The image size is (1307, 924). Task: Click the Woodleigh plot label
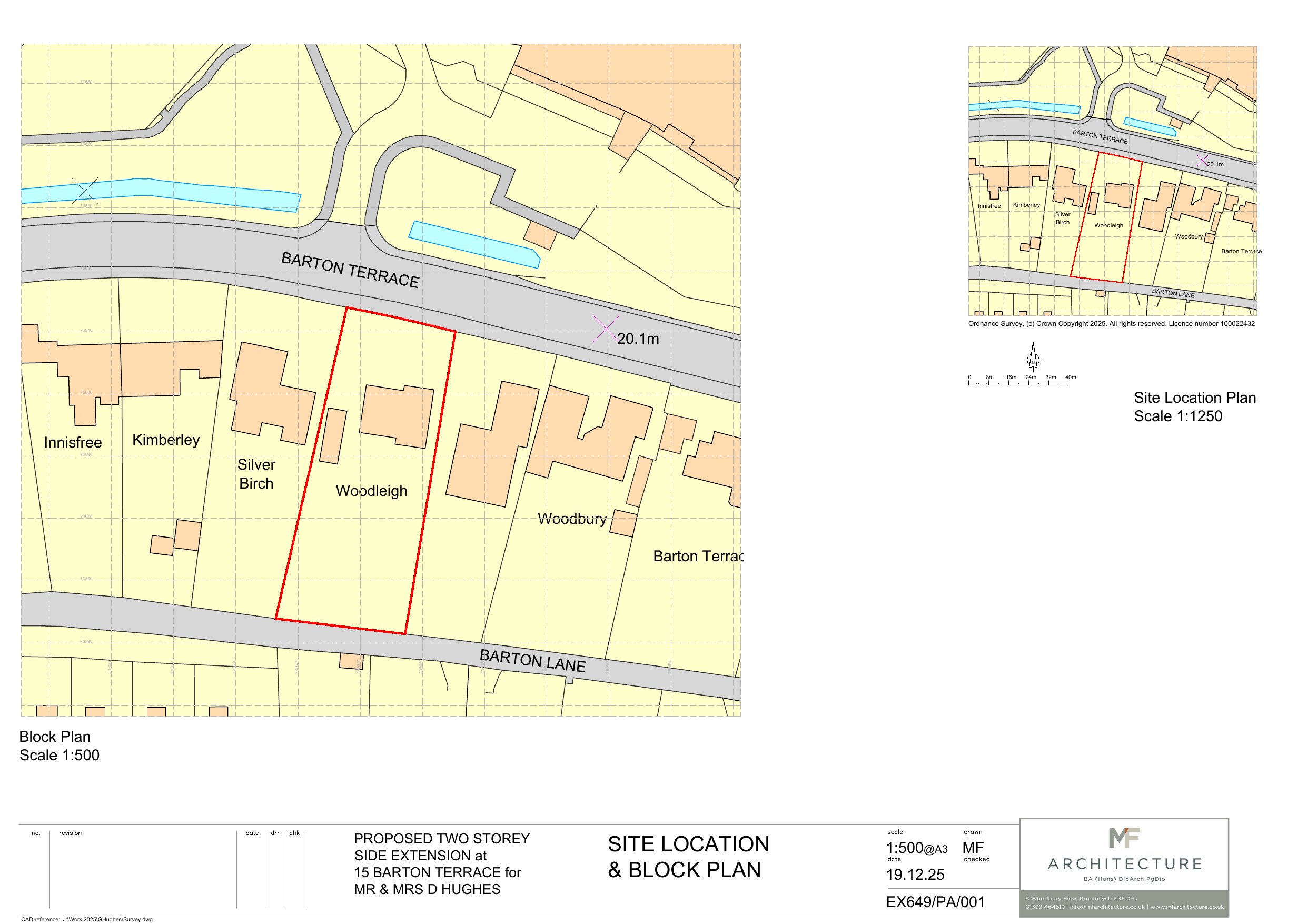[x=371, y=491]
